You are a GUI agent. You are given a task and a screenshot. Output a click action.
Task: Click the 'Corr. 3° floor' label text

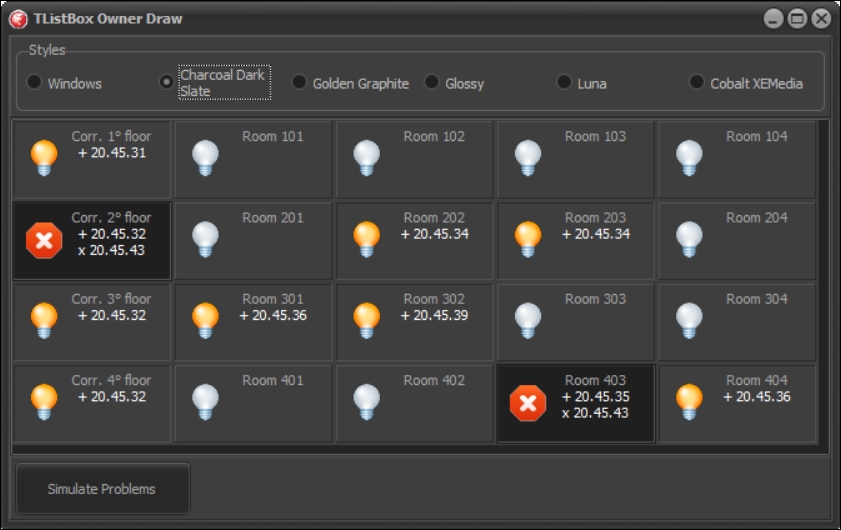(x=111, y=299)
